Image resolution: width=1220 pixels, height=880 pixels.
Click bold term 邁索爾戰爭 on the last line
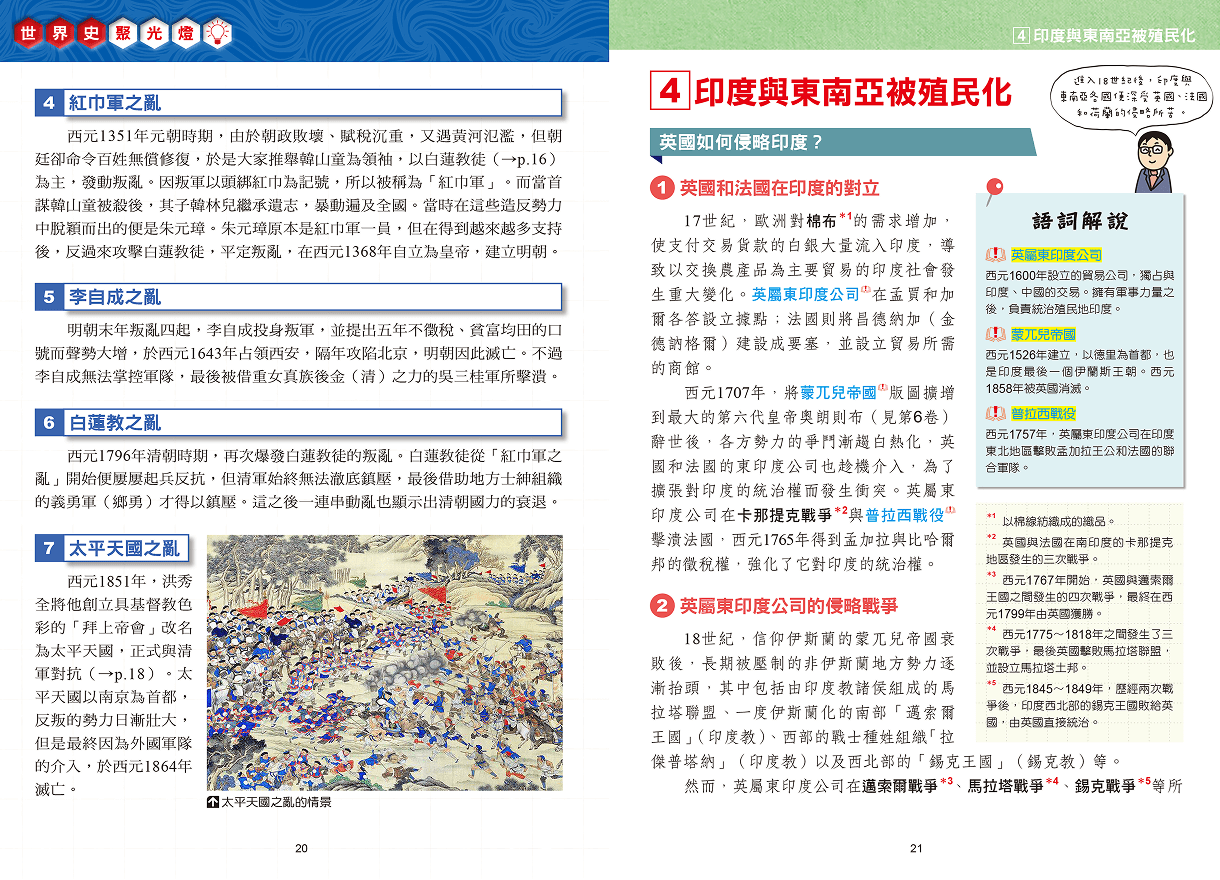[901, 787]
